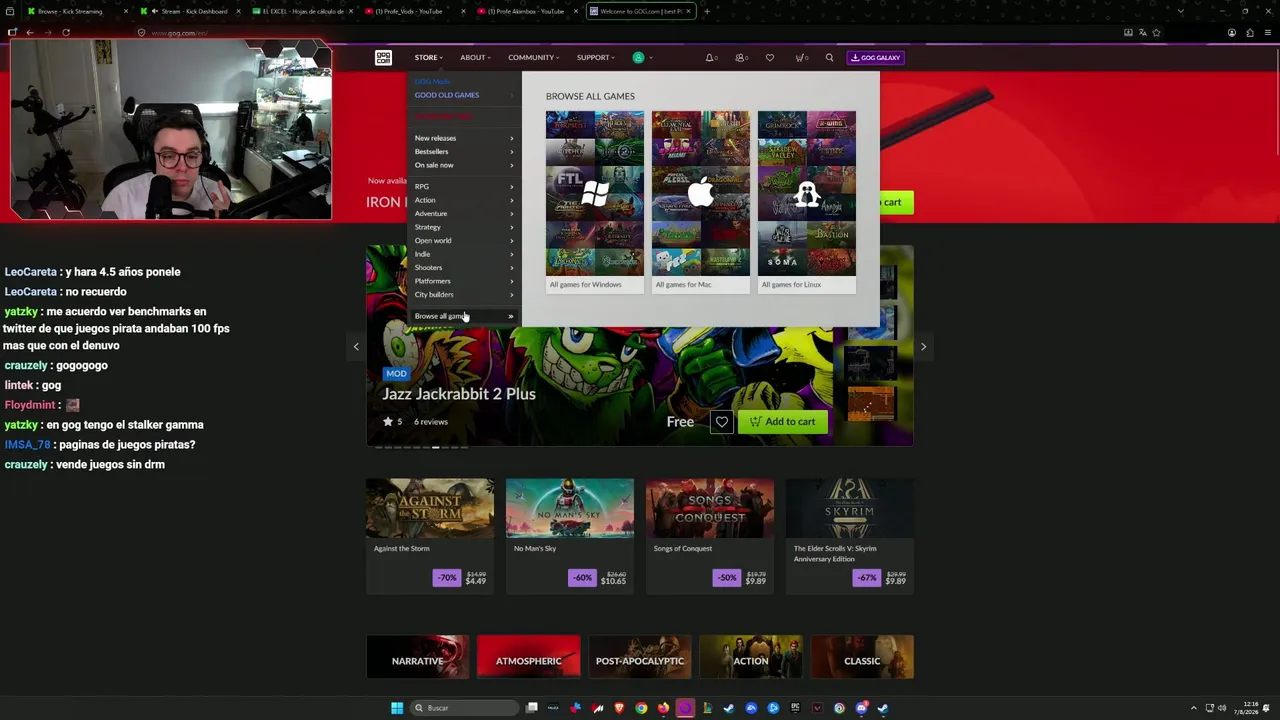Switch to the EXCEL spreadsheet browser tab
Image resolution: width=1280 pixels, height=720 pixels.
click(x=301, y=12)
